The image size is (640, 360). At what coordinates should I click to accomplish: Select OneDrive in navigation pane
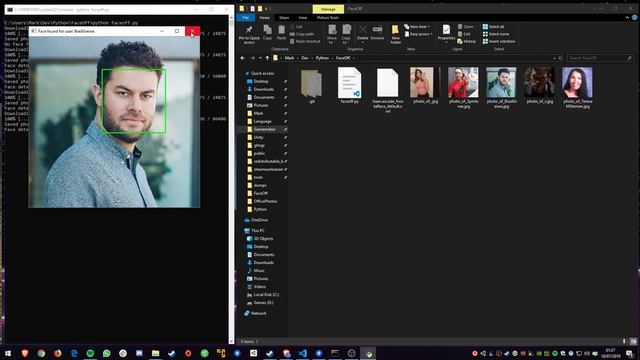[x=259, y=220]
